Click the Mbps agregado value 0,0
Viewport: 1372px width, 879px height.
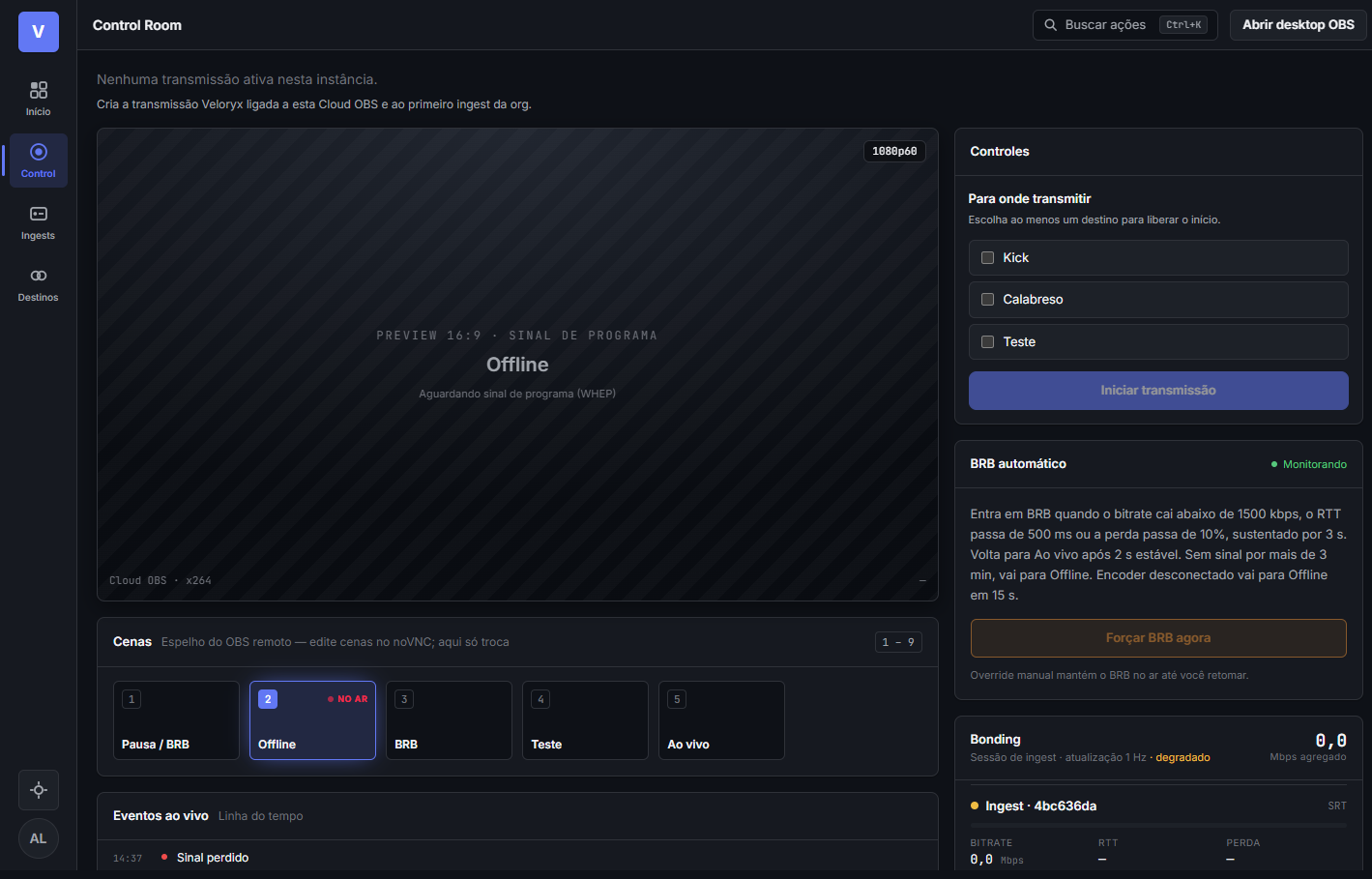pos(1330,741)
